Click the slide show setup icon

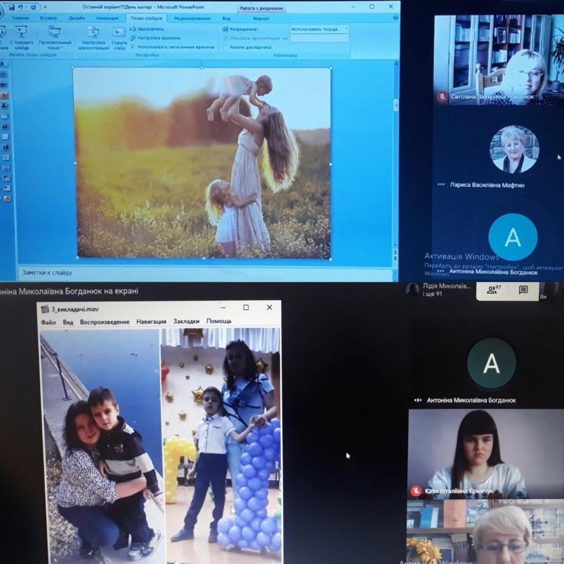[x=94, y=32]
